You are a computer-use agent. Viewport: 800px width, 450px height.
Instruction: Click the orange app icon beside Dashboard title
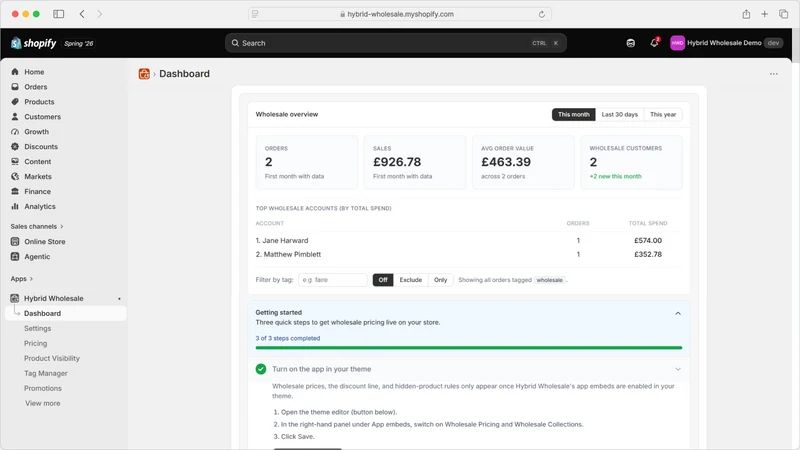[144, 74]
